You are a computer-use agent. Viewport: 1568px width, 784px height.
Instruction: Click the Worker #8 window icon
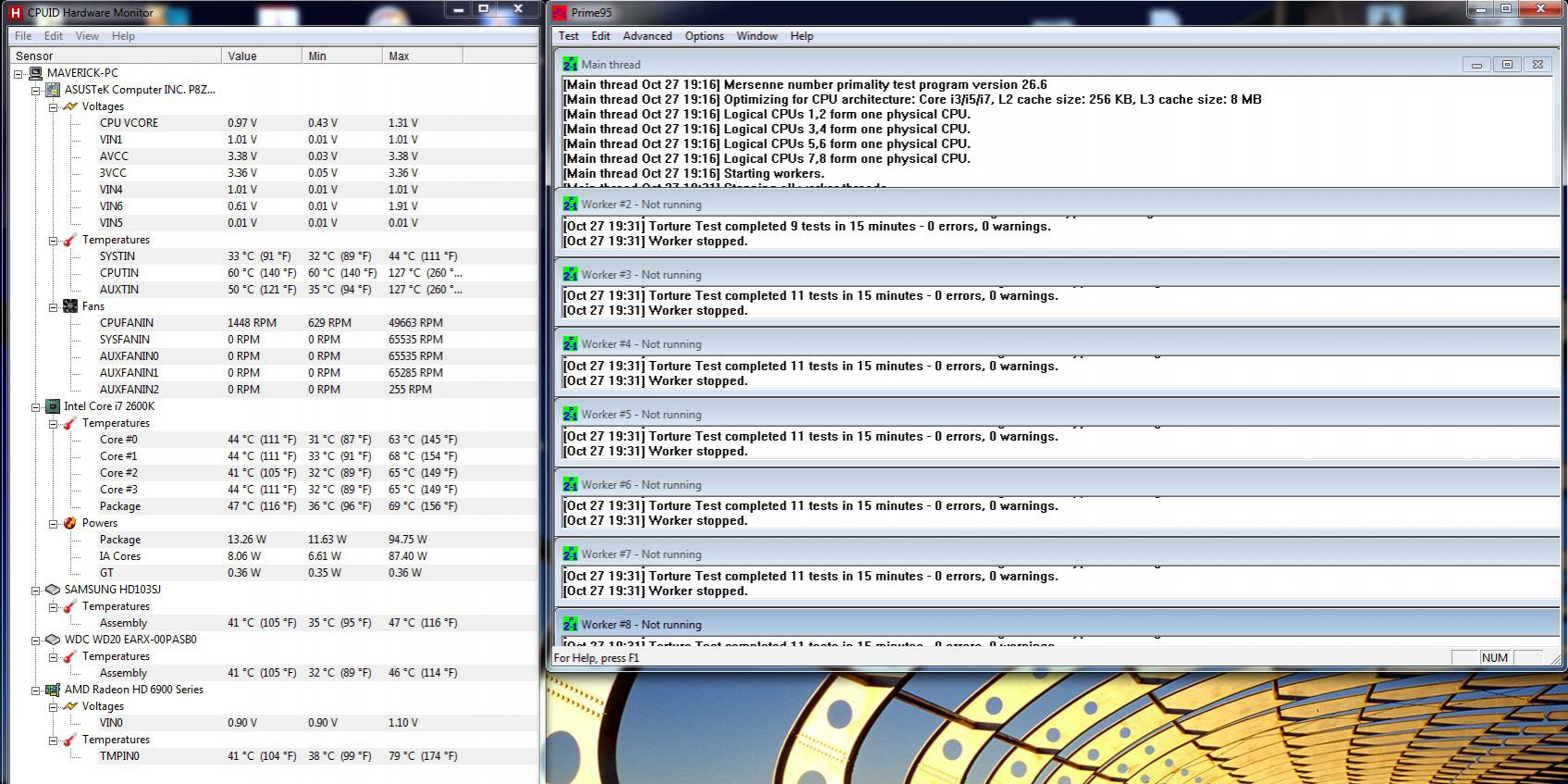click(x=570, y=624)
